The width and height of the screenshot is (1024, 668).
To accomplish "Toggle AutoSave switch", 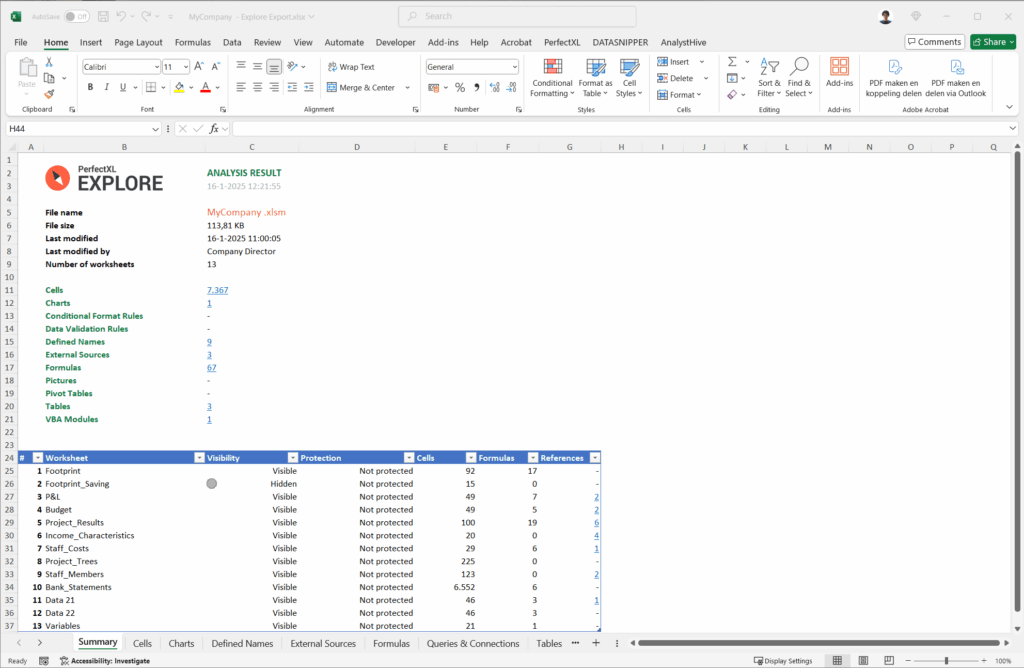I will pyautogui.click(x=76, y=16).
